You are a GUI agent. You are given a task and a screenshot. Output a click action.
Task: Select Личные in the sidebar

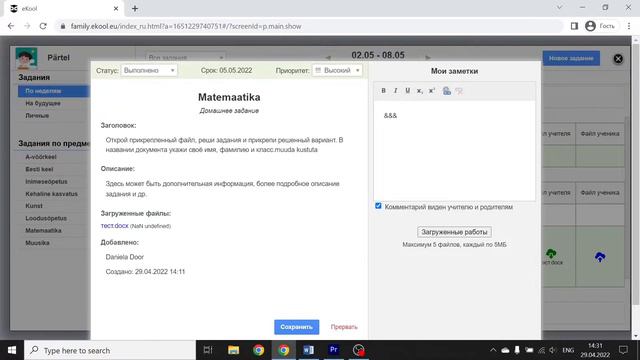coord(37,116)
